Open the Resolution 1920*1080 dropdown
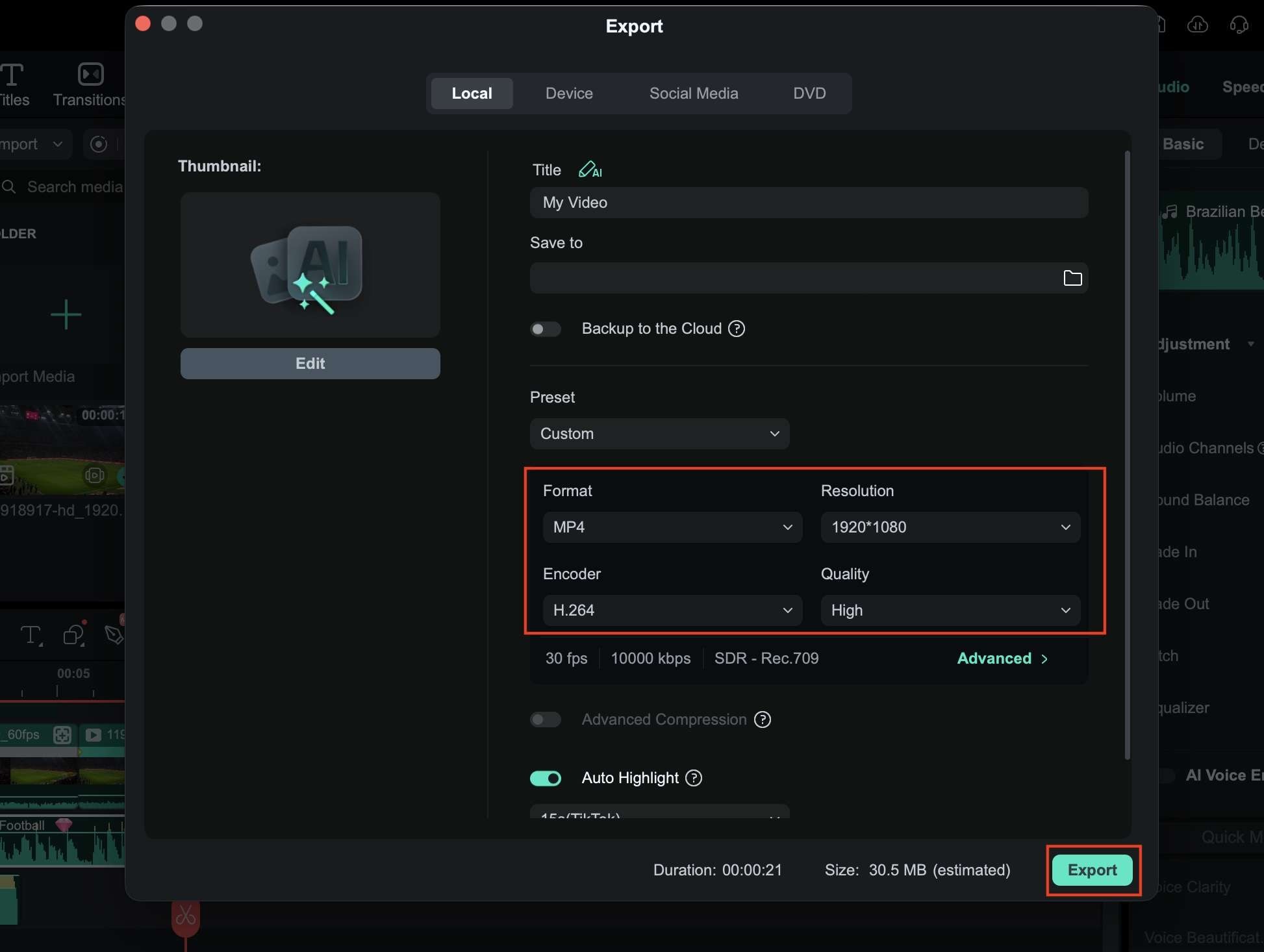 950,527
